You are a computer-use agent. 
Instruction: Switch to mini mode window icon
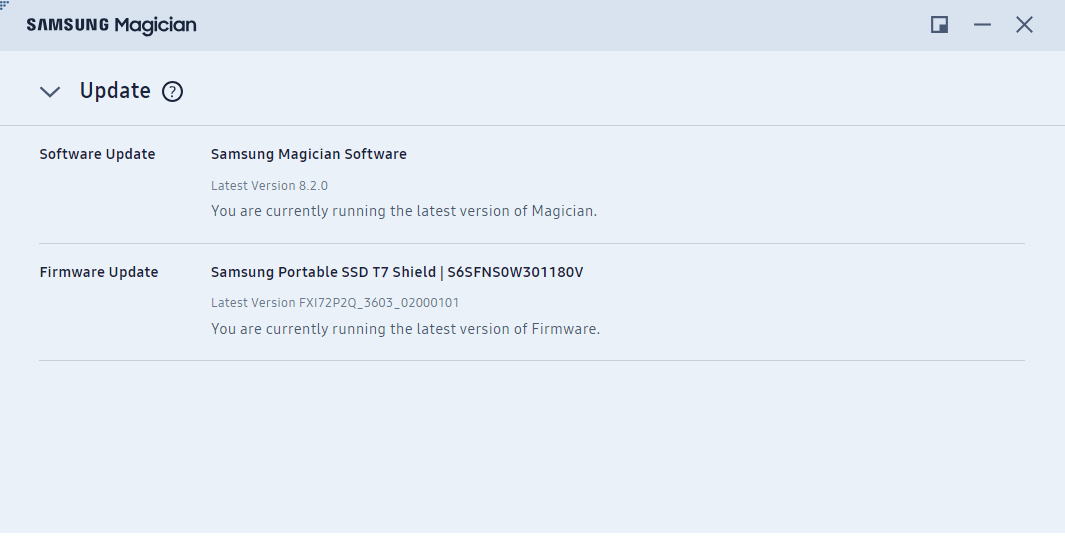[939, 25]
